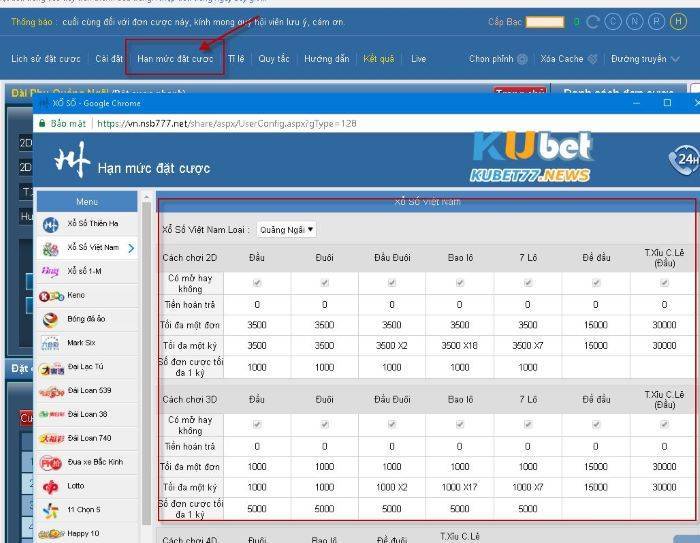
Task: Open the Đua xe Bắc Kinh icon
Action: click(x=51, y=462)
